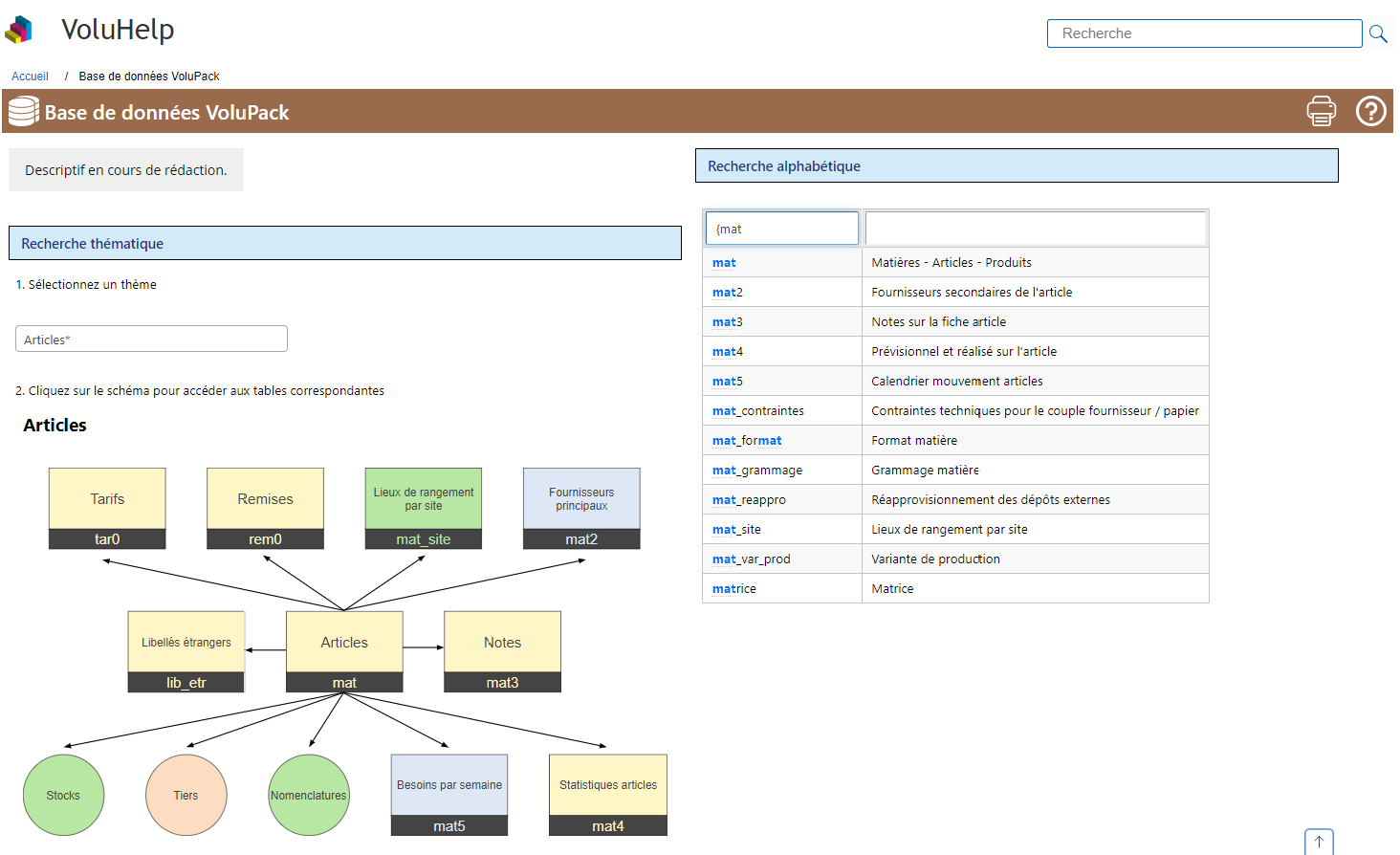Open the mat_var_prod table link
The image size is (1400, 855).
[x=752, y=559]
